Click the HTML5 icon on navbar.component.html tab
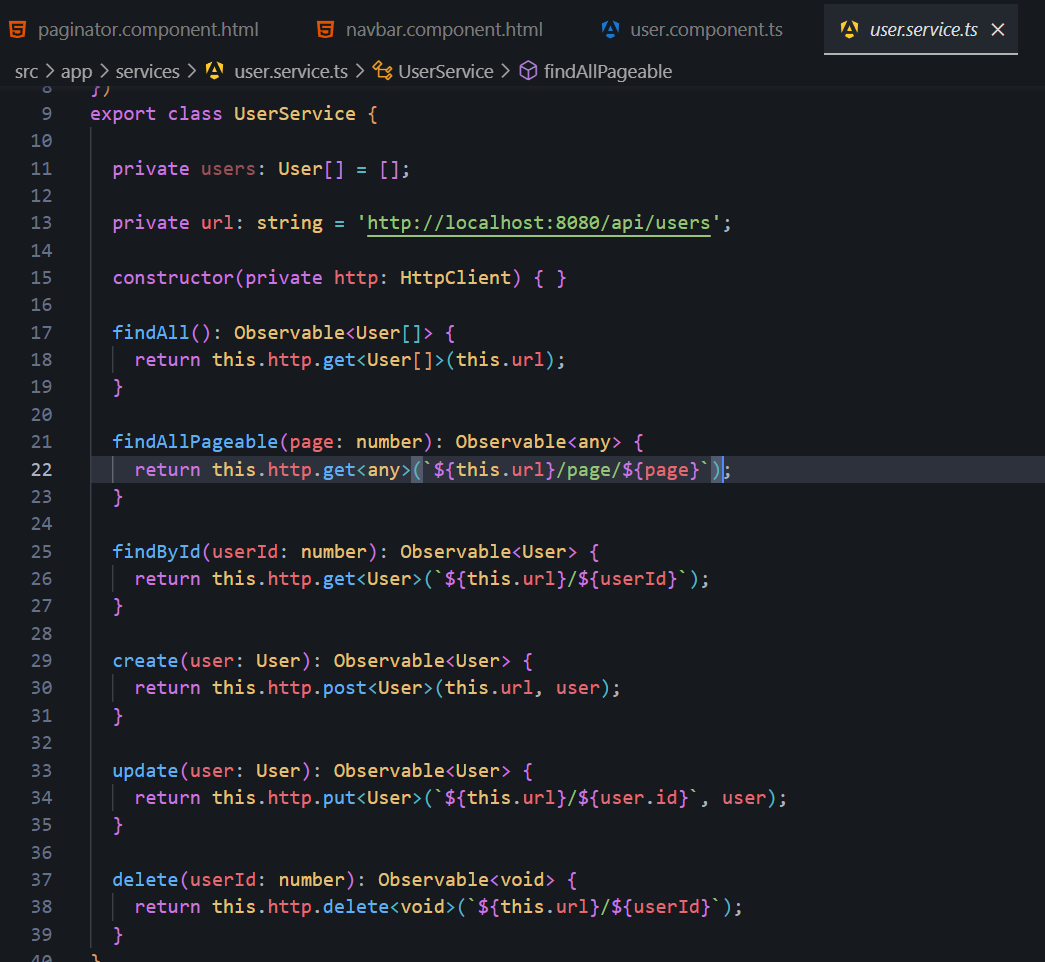1045x962 pixels. [x=326, y=29]
